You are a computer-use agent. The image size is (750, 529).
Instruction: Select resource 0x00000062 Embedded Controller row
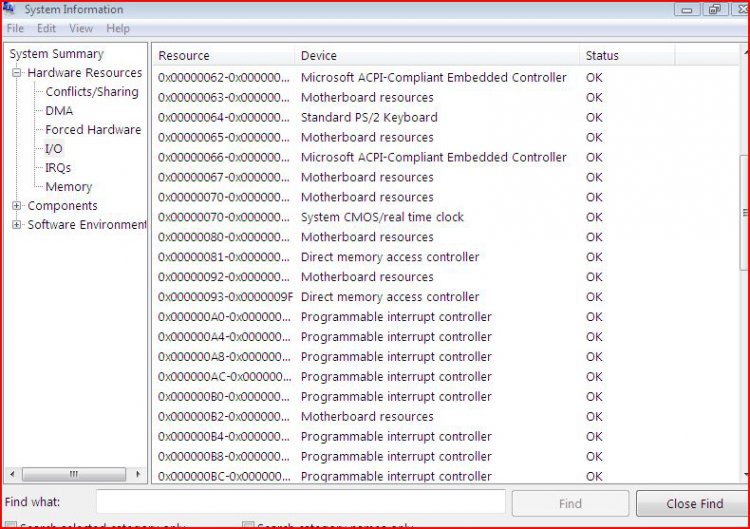380,77
